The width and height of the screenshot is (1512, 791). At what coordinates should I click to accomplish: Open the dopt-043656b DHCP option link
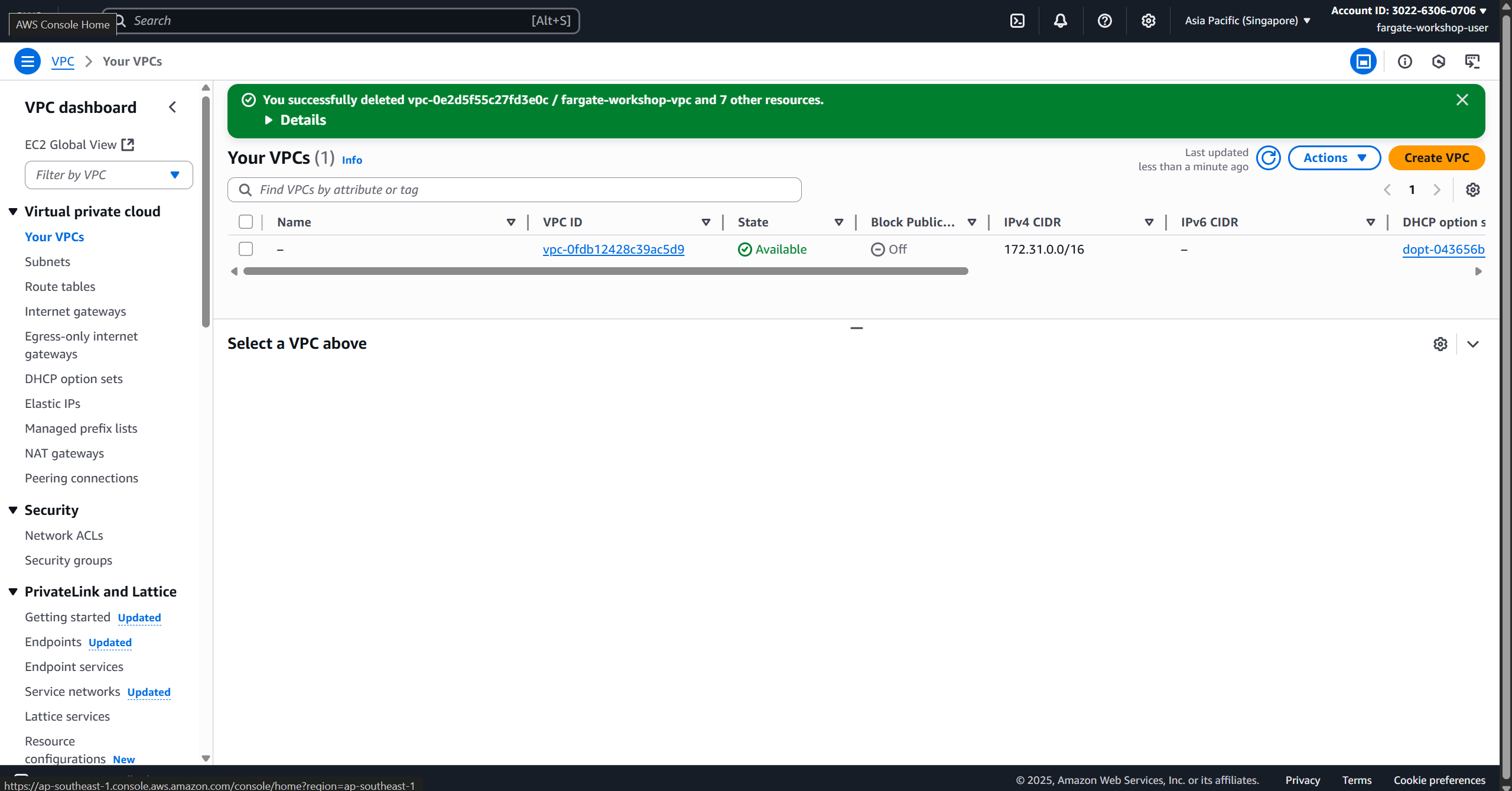coord(1443,249)
